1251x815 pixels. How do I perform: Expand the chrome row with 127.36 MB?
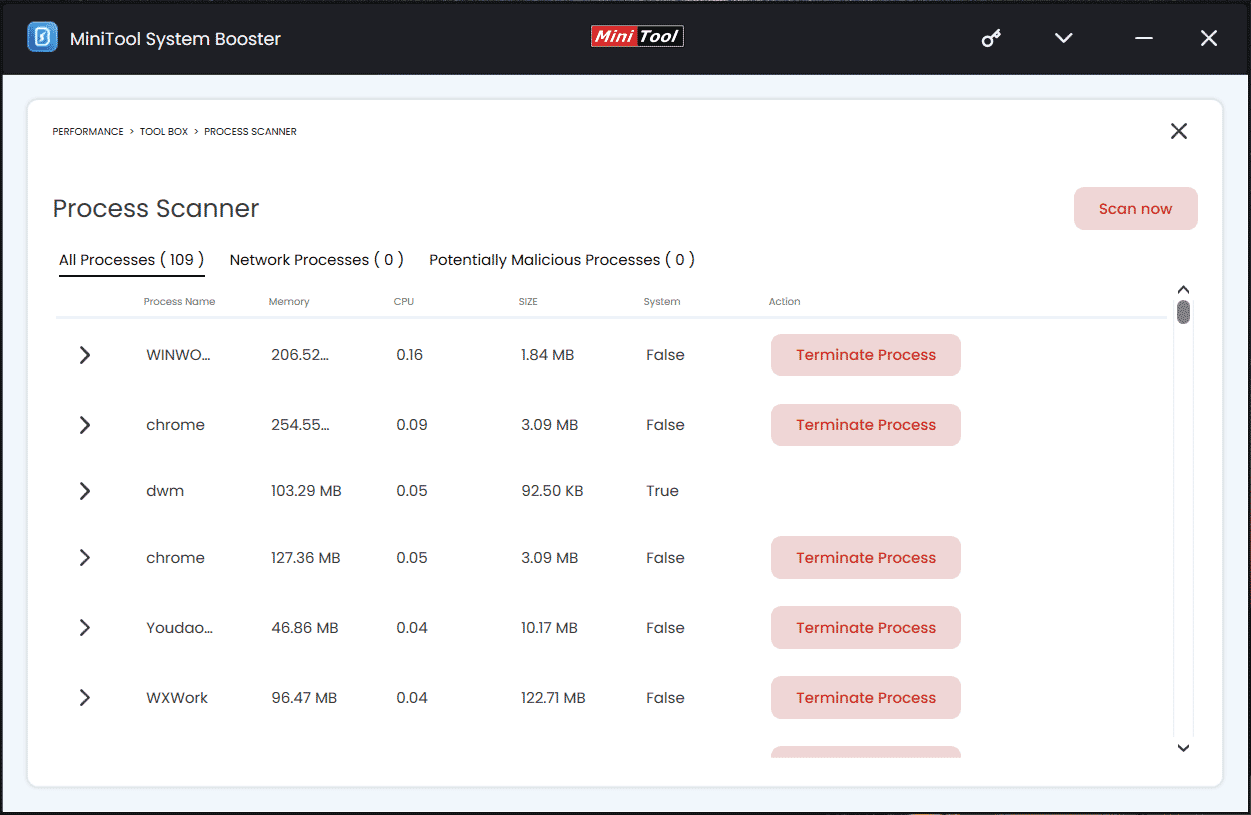[85, 558]
